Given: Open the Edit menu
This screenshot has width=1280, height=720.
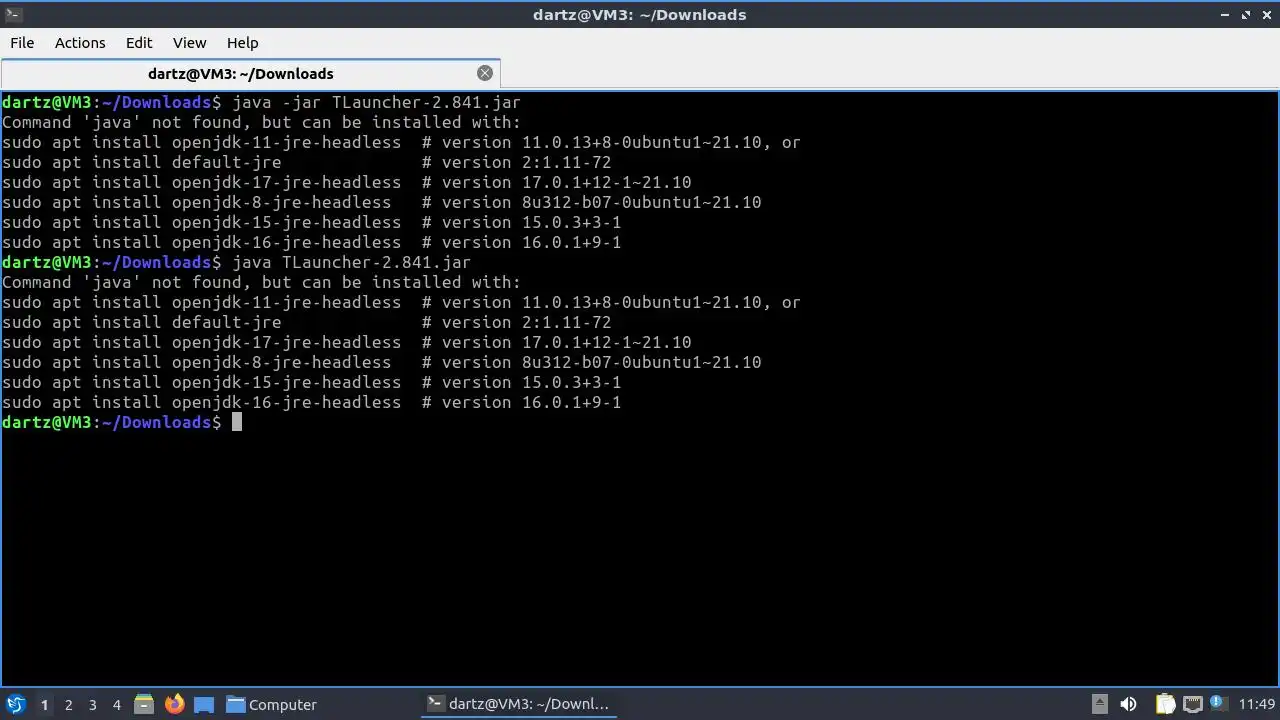Looking at the screenshot, I should 139,43.
